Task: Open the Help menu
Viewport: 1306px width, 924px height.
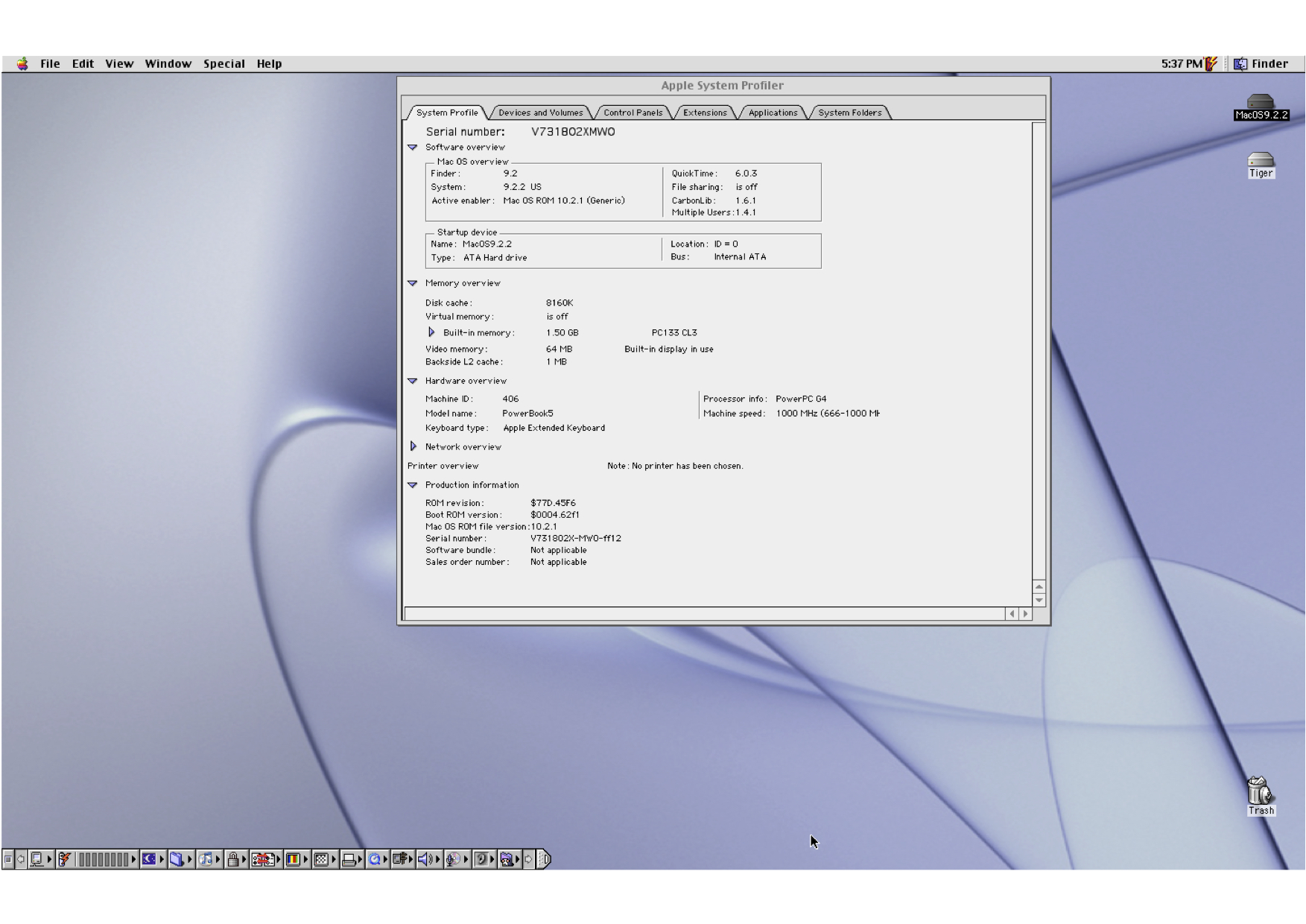Action: pyautogui.click(x=269, y=63)
